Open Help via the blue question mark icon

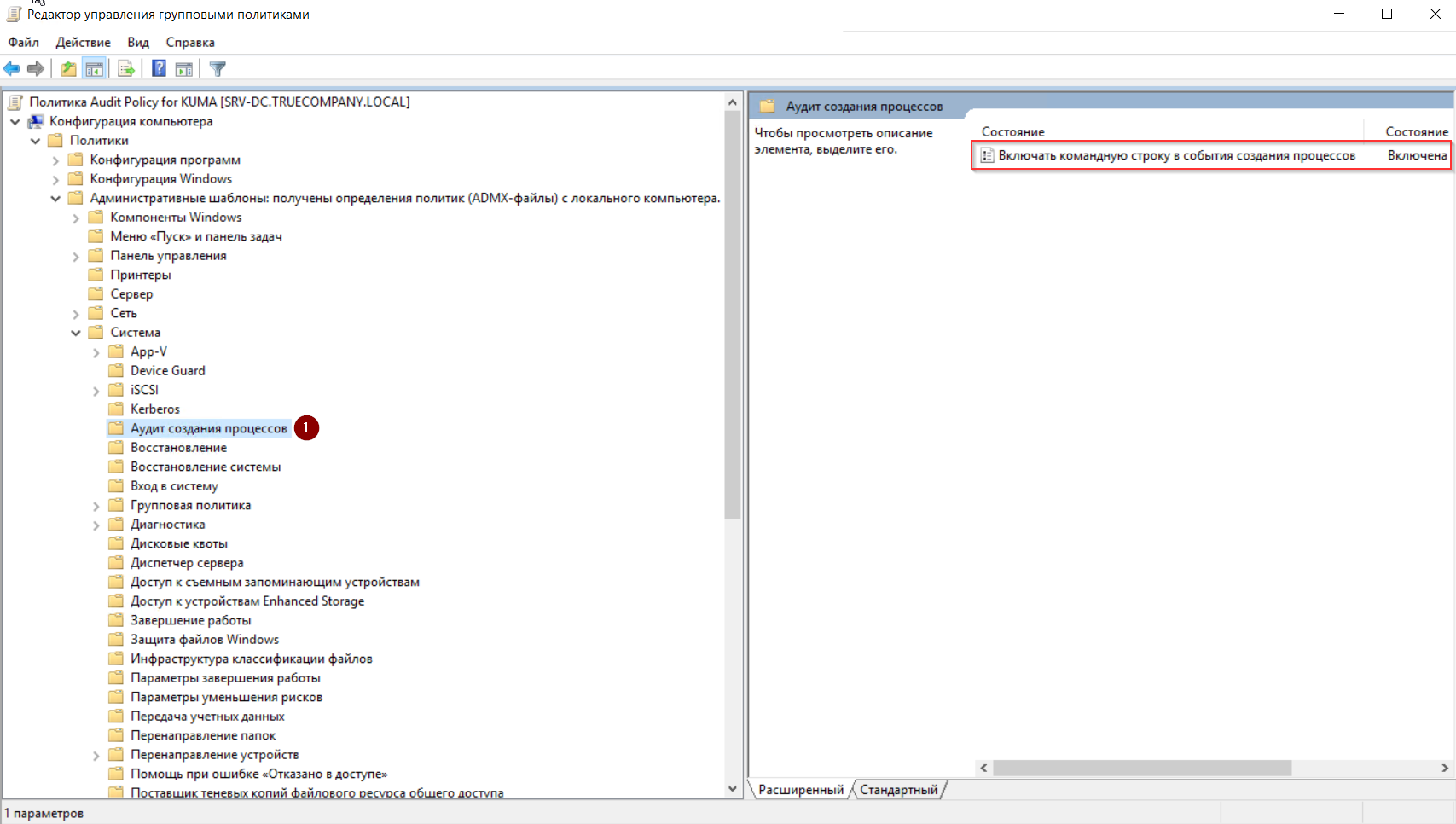[x=159, y=69]
